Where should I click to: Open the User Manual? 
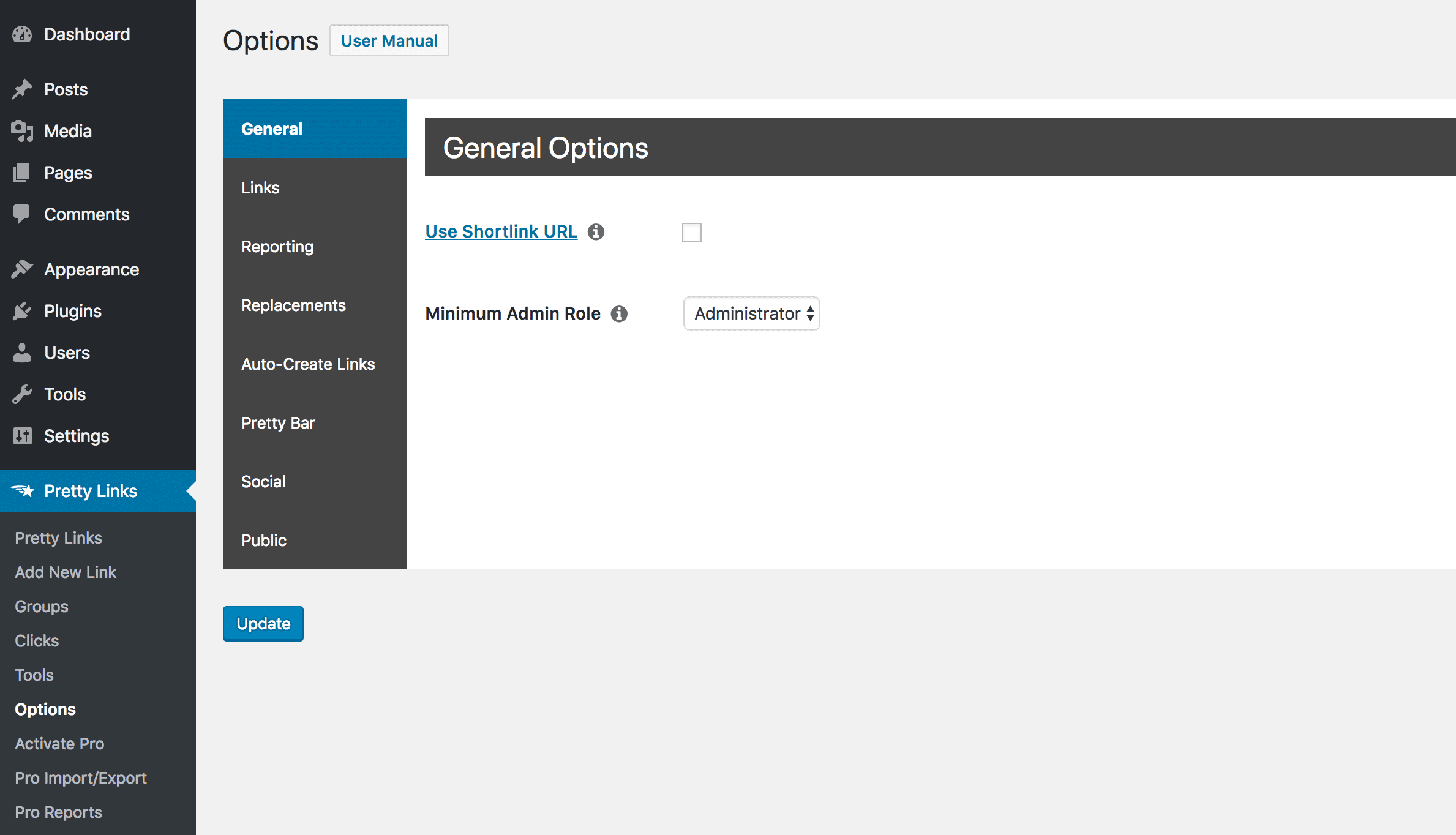click(x=389, y=40)
